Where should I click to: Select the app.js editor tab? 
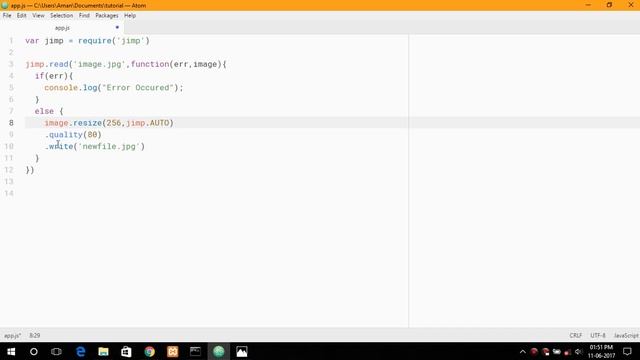pyautogui.click(x=62, y=28)
